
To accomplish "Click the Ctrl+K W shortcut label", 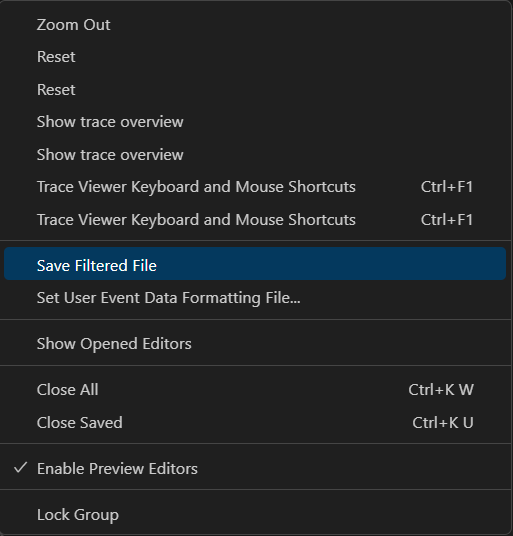I will click(441, 390).
